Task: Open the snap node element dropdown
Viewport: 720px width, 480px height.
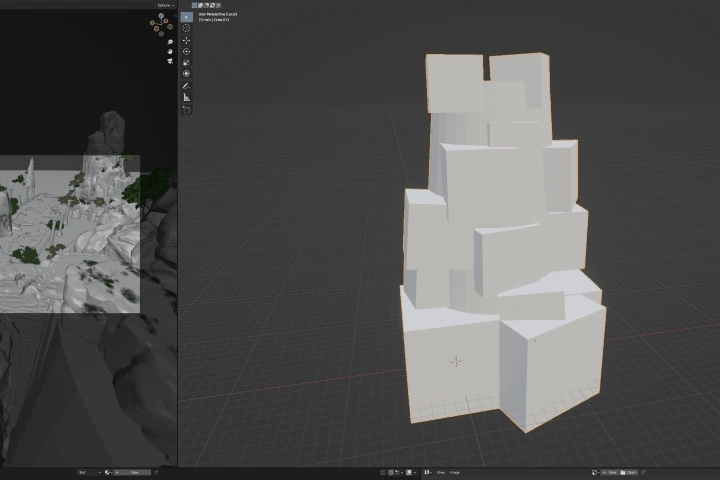Action: click(x=399, y=472)
